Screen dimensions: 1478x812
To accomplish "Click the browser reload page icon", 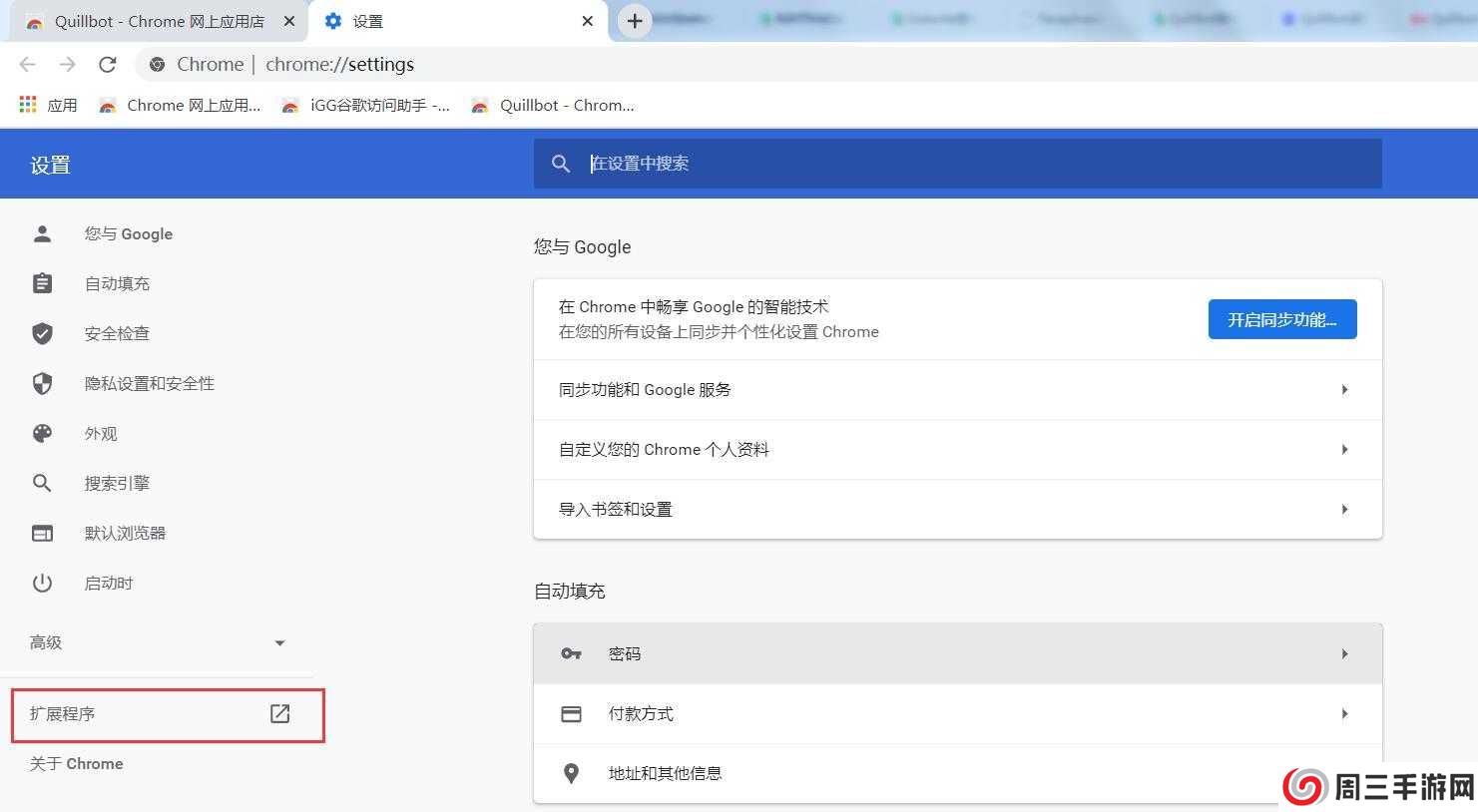I will tap(108, 65).
